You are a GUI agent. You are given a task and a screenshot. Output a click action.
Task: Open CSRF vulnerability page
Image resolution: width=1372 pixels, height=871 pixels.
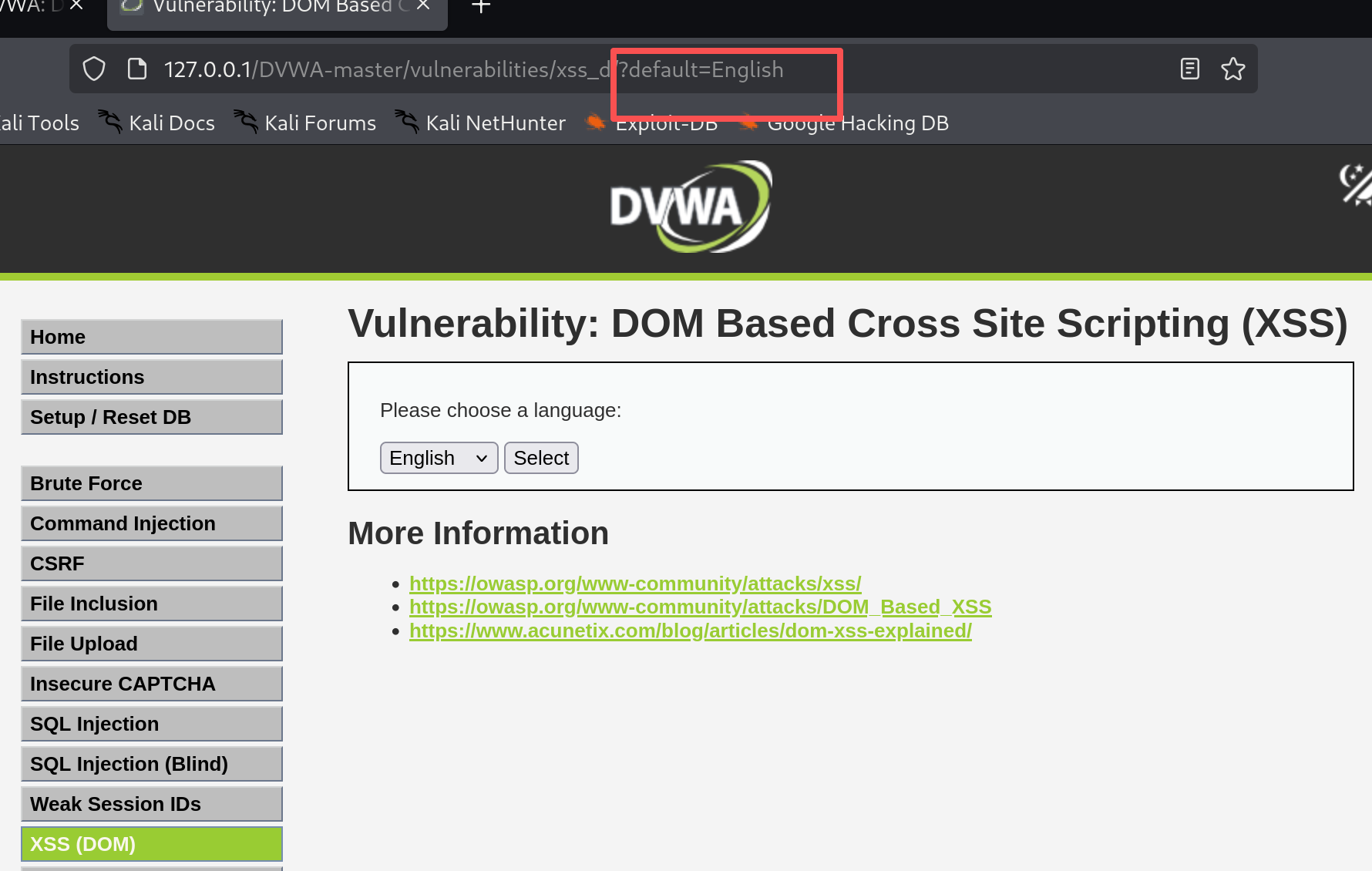pos(152,563)
